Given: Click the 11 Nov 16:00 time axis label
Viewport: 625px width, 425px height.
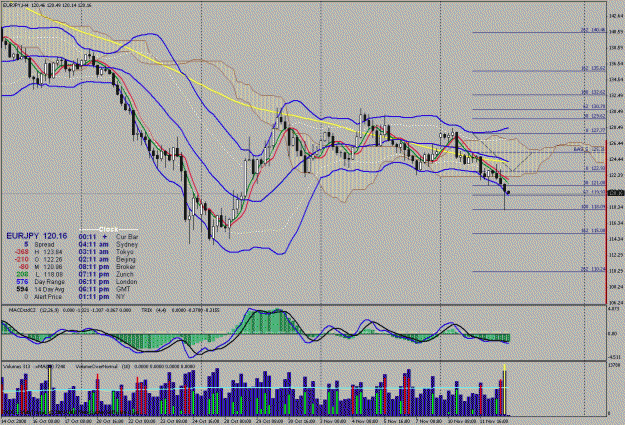Looking at the screenshot, I should coord(493,421).
